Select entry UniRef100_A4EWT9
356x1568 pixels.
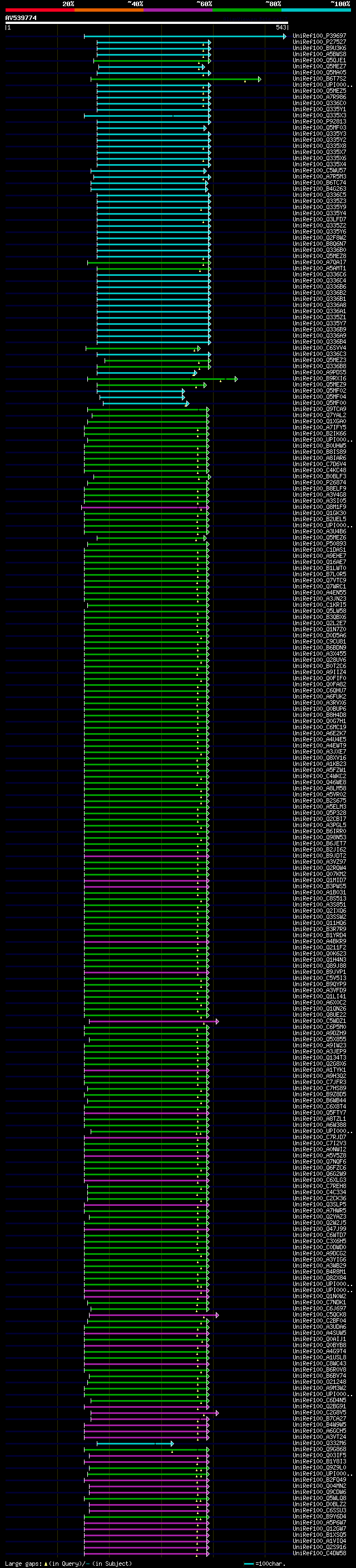pyautogui.click(x=319, y=746)
